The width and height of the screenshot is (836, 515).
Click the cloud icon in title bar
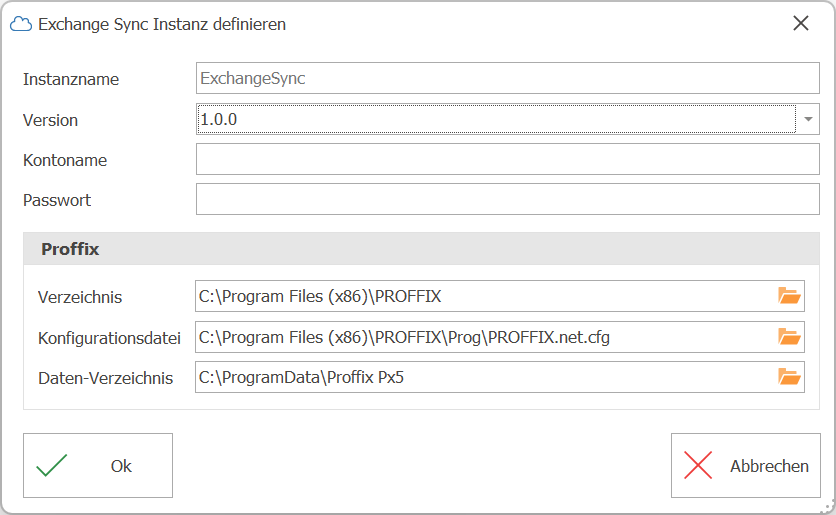pos(21,24)
